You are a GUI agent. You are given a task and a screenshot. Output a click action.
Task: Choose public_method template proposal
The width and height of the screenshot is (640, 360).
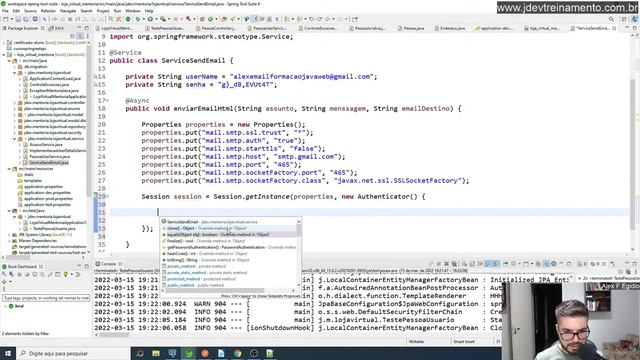(x=229, y=285)
